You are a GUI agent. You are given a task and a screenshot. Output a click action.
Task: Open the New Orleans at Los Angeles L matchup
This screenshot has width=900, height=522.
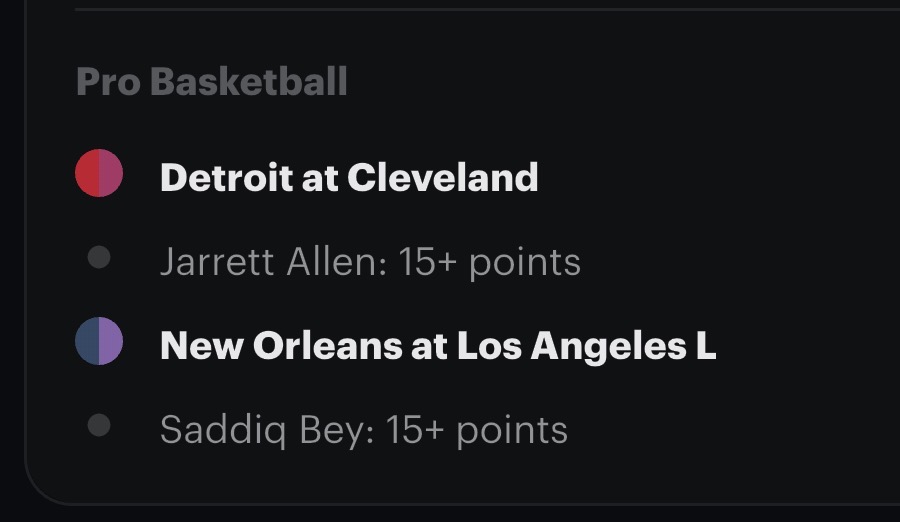(437, 346)
